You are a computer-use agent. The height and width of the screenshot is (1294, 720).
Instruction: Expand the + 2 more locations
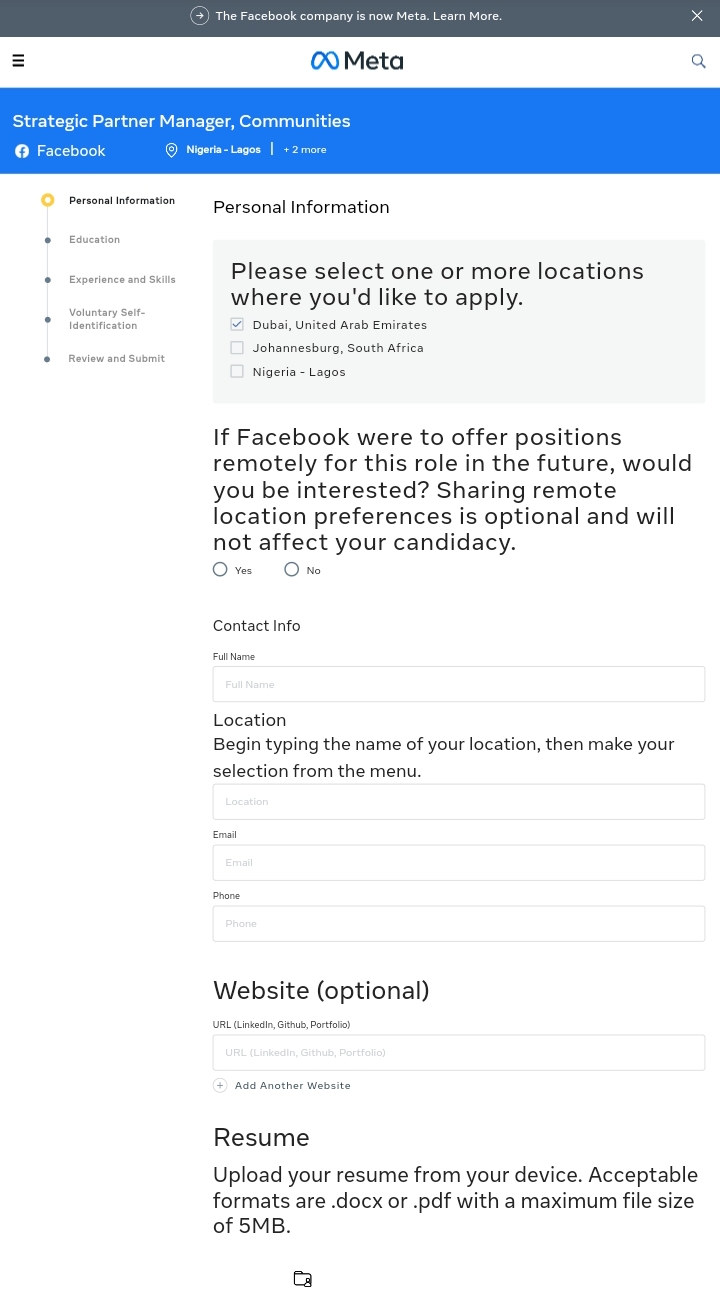click(305, 150)
